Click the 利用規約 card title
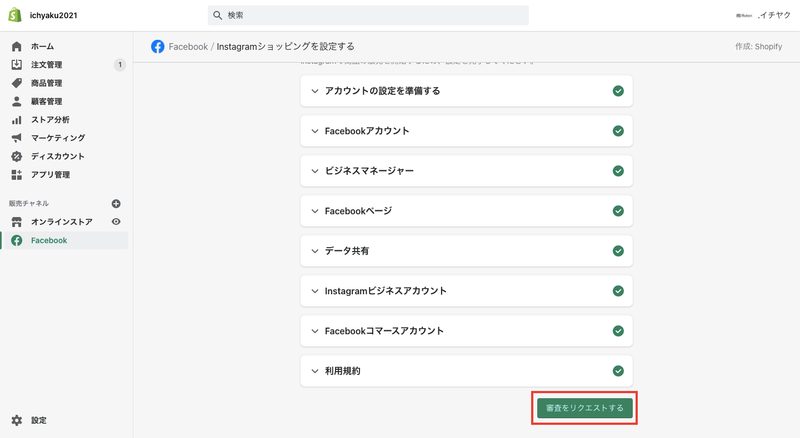 (342, 371)
